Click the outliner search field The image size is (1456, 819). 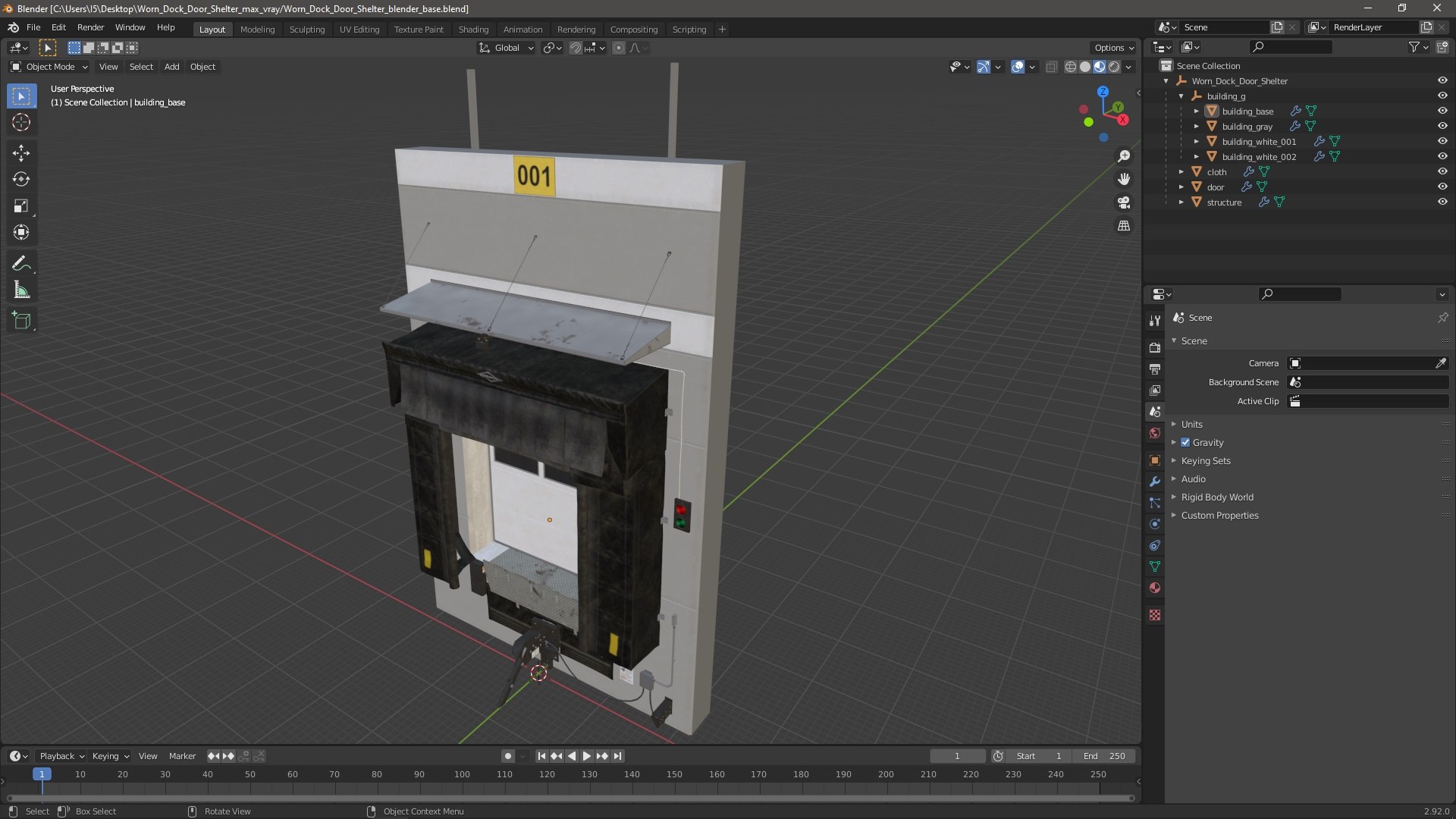point(1291,47)
